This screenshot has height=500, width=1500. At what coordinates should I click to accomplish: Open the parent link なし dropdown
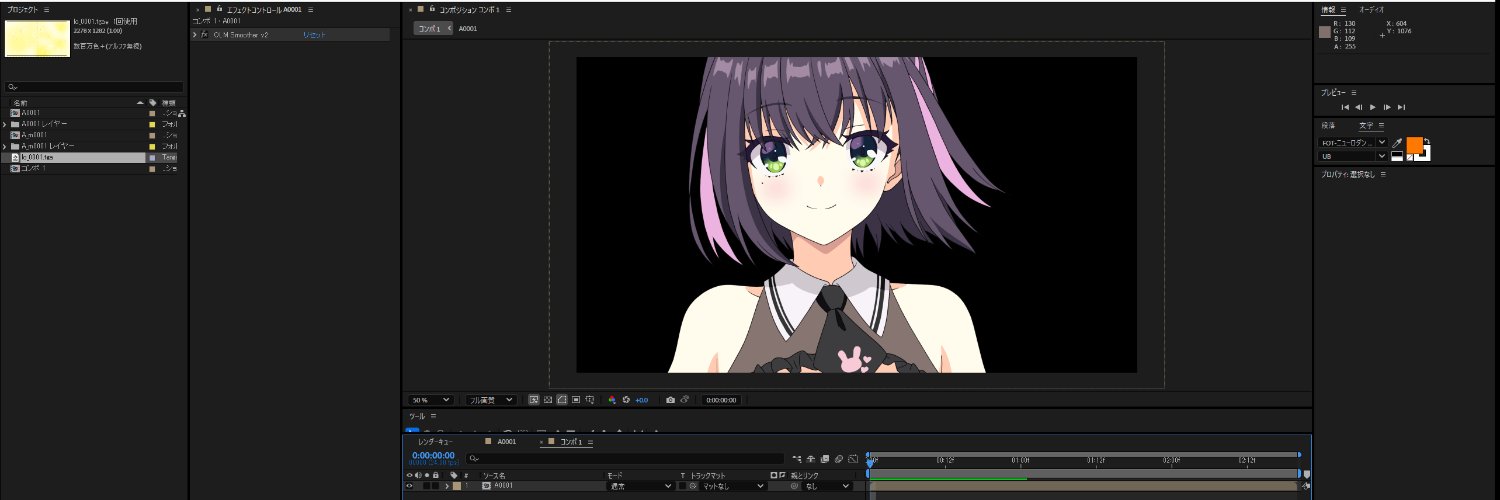(x=827, y=485)
